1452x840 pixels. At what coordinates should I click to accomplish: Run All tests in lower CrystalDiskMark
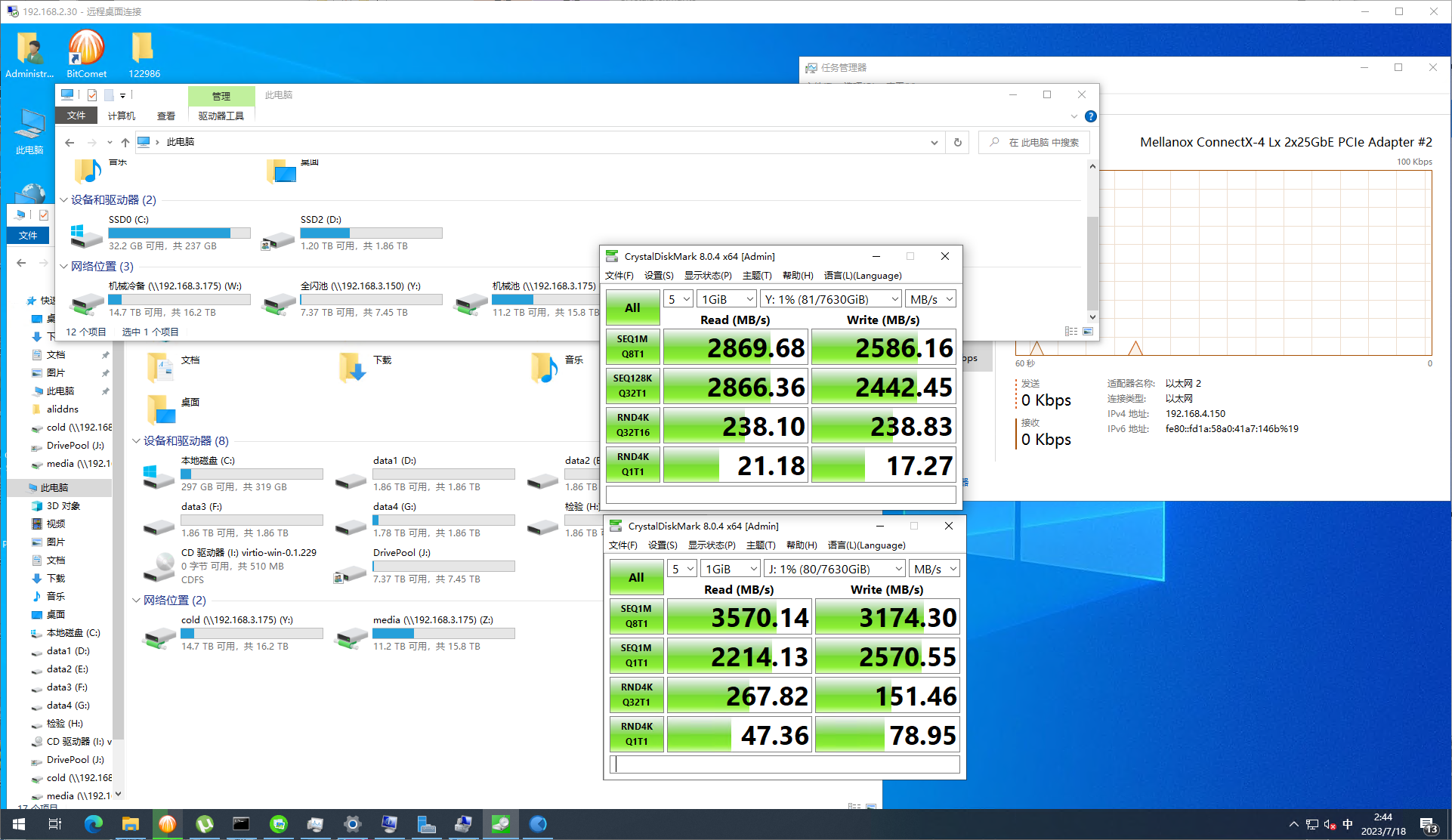pyautogui.click(x=637, y=577)
